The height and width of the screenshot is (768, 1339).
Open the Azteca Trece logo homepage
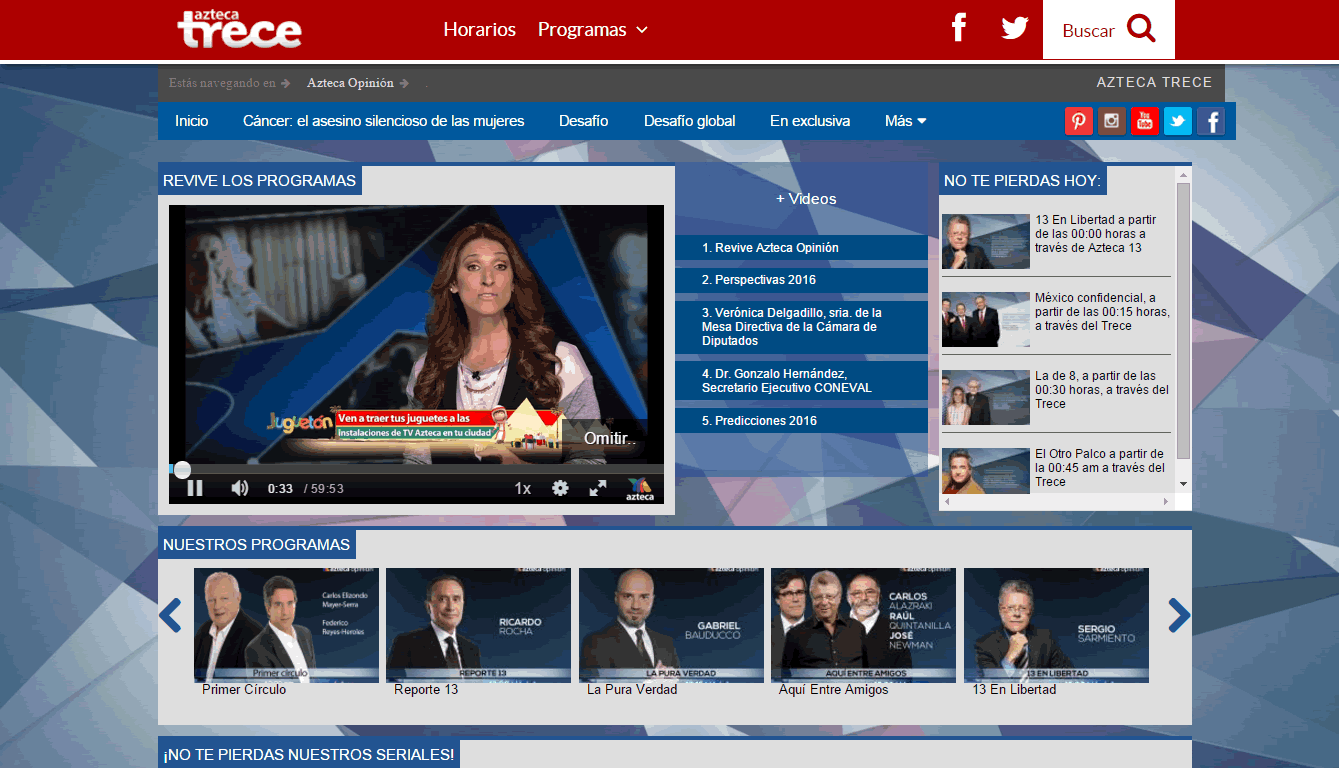point(239,29)
